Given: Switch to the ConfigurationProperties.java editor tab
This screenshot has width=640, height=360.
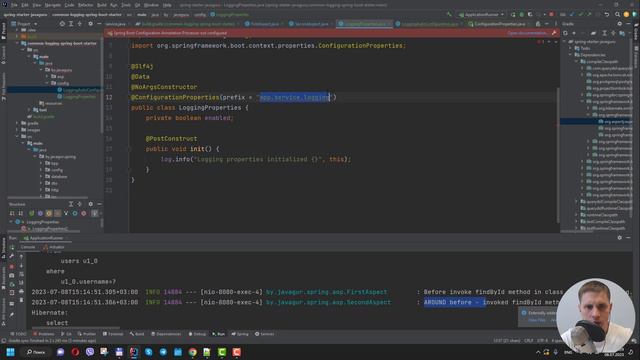Looking at the screenshot, I should coord(497,24).
